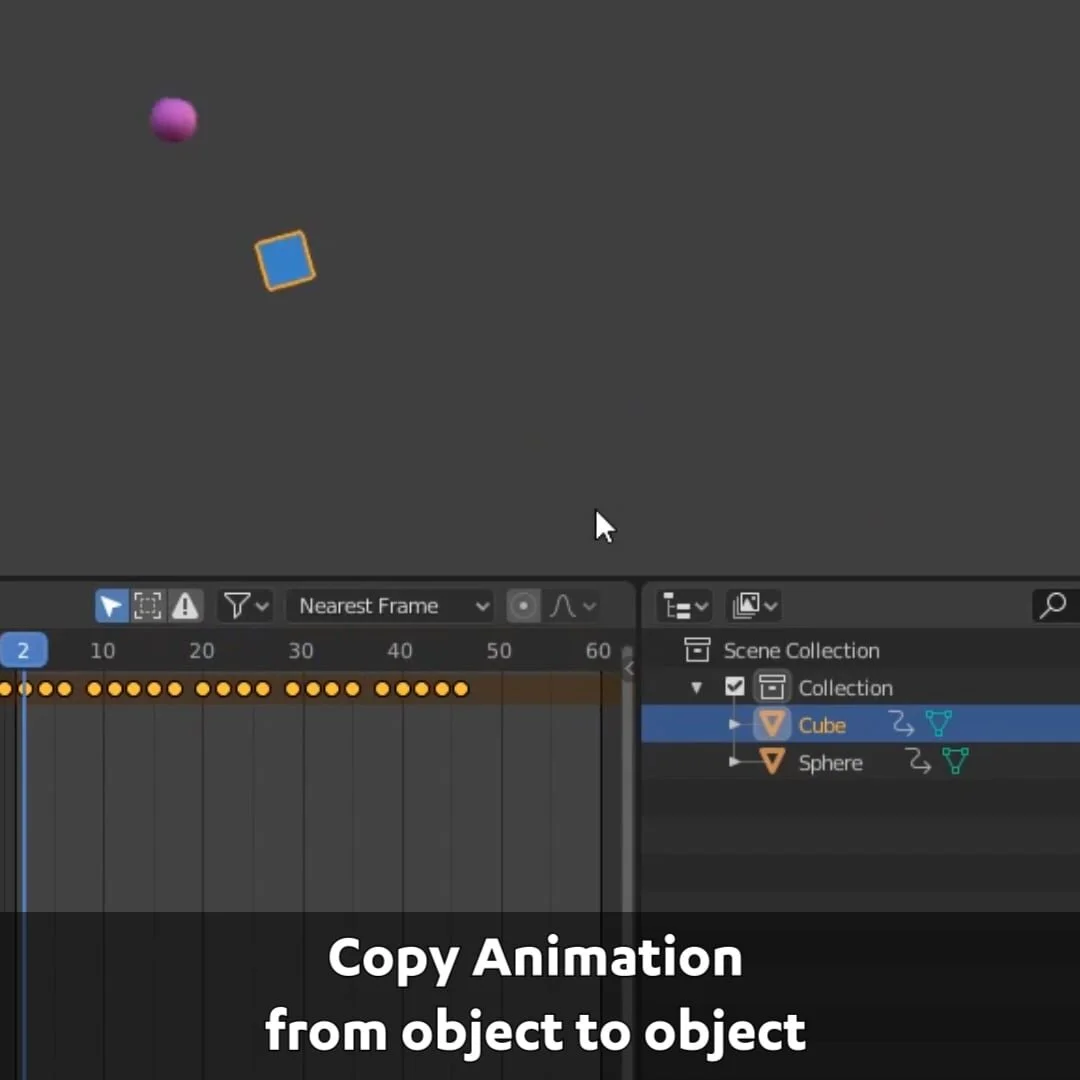1080x1080 pixels.
Task: Expand the Cube object triangle
Action: (735, 725)
